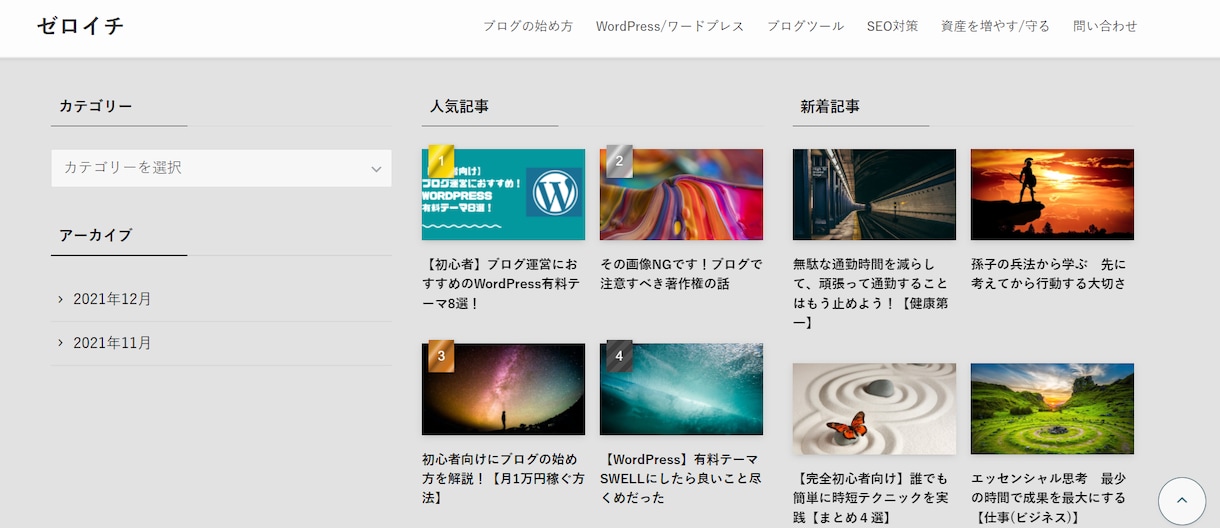Open the 資産を増やす/守る menu item
This screenshot has height=528, width=1220.
[x=995, y=27]
